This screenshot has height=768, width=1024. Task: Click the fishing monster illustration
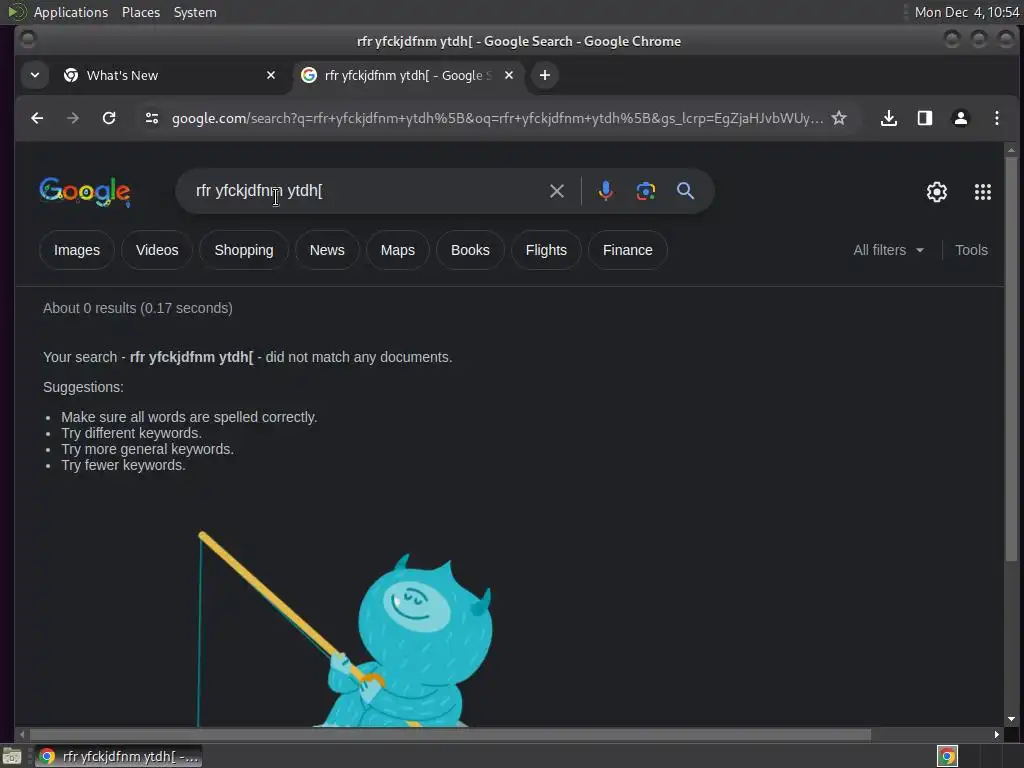345,629
